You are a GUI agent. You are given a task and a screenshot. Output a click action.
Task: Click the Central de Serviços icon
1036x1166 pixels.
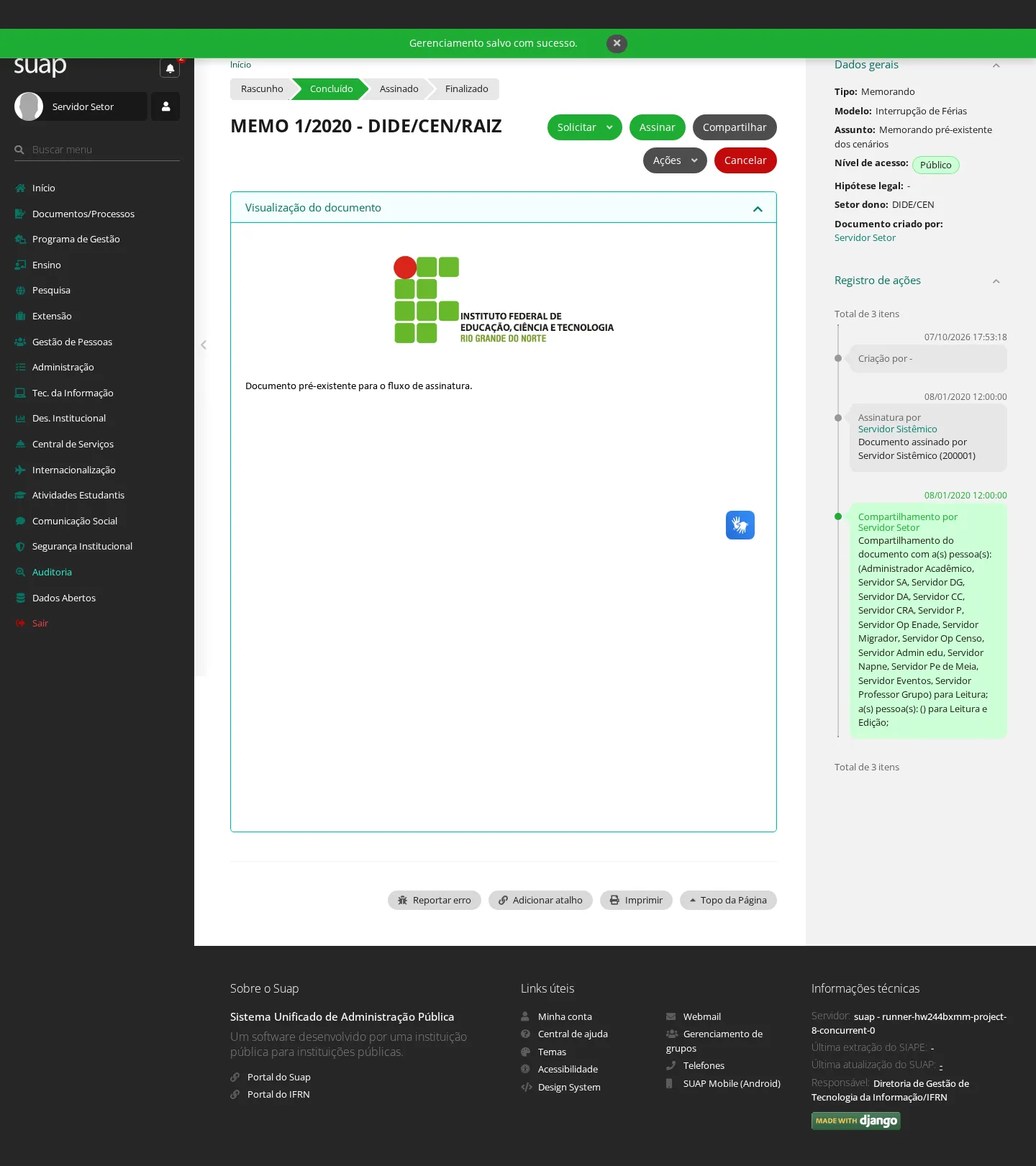point(20,444)
